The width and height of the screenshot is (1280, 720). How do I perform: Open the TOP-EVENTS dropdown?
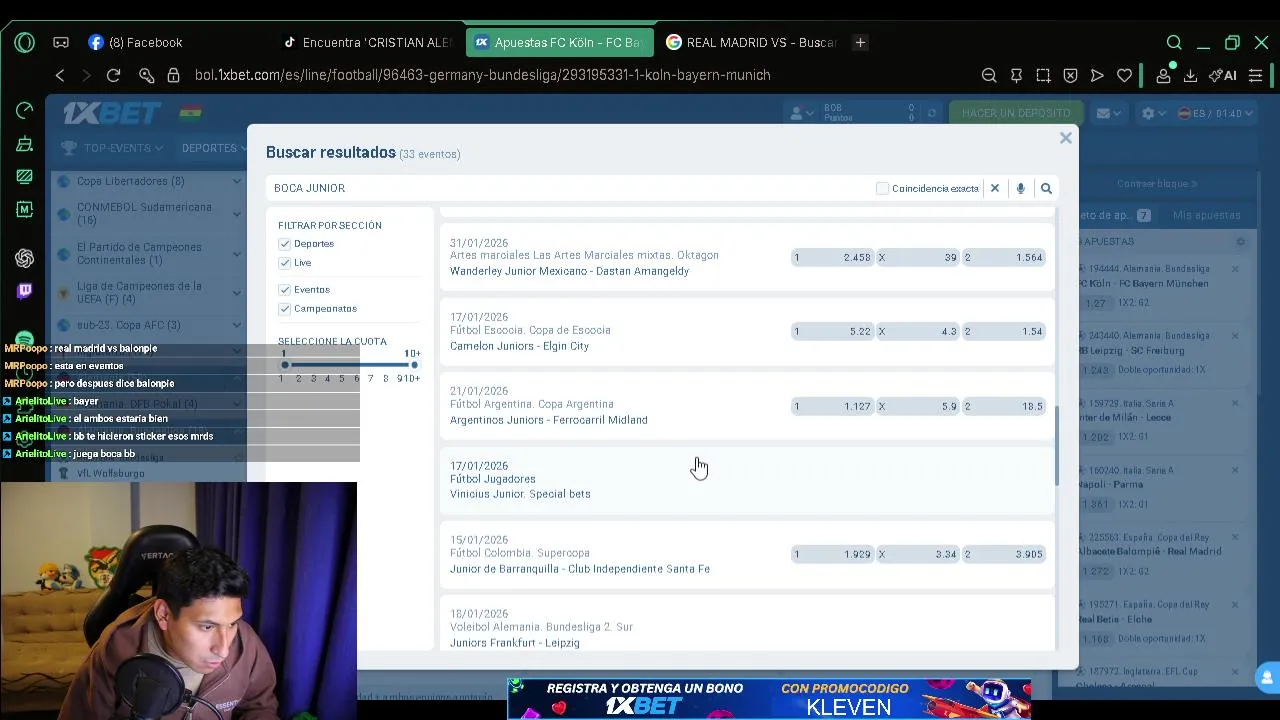(x=112, y=148)
